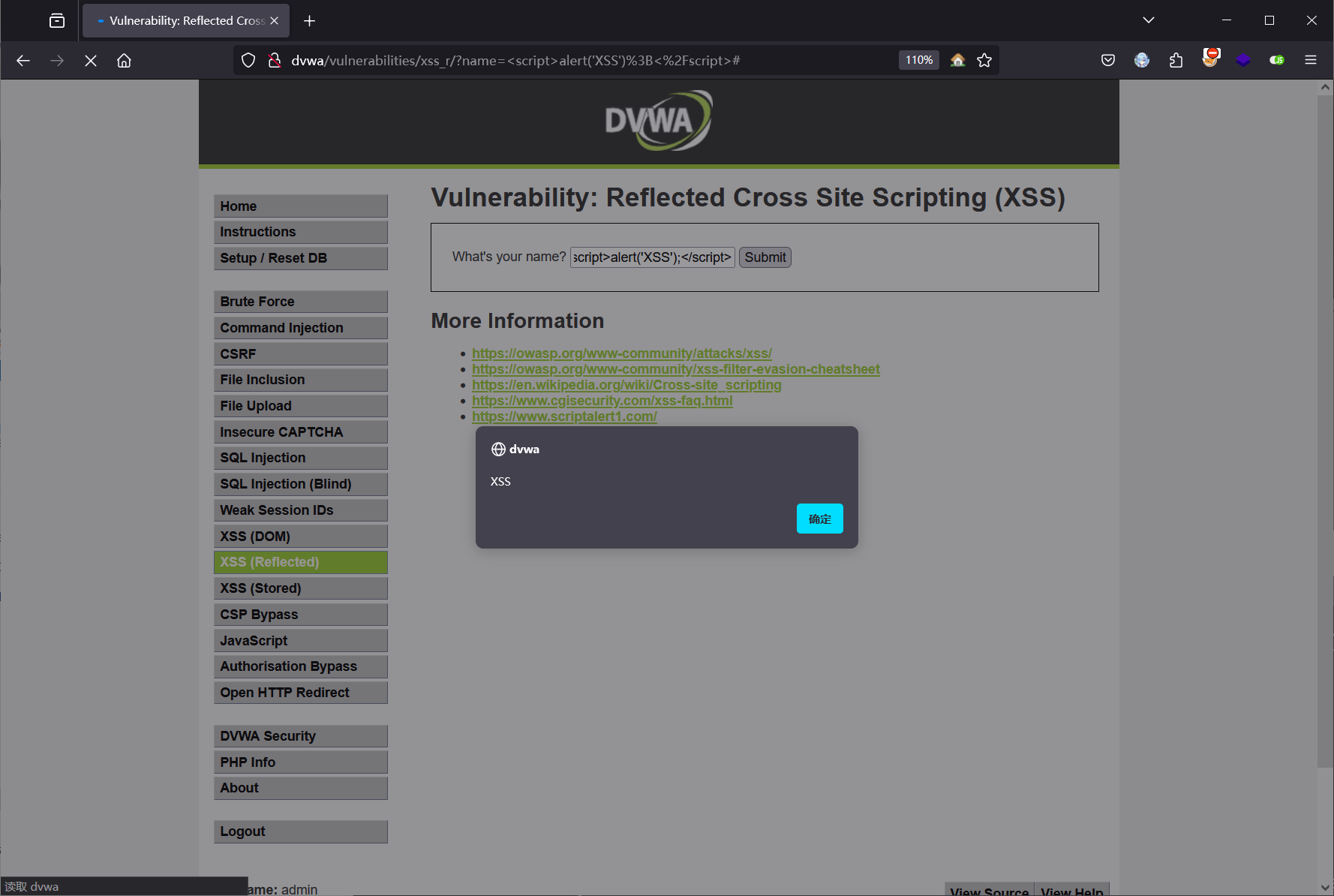Stop page loading with X button

point(91,61)
